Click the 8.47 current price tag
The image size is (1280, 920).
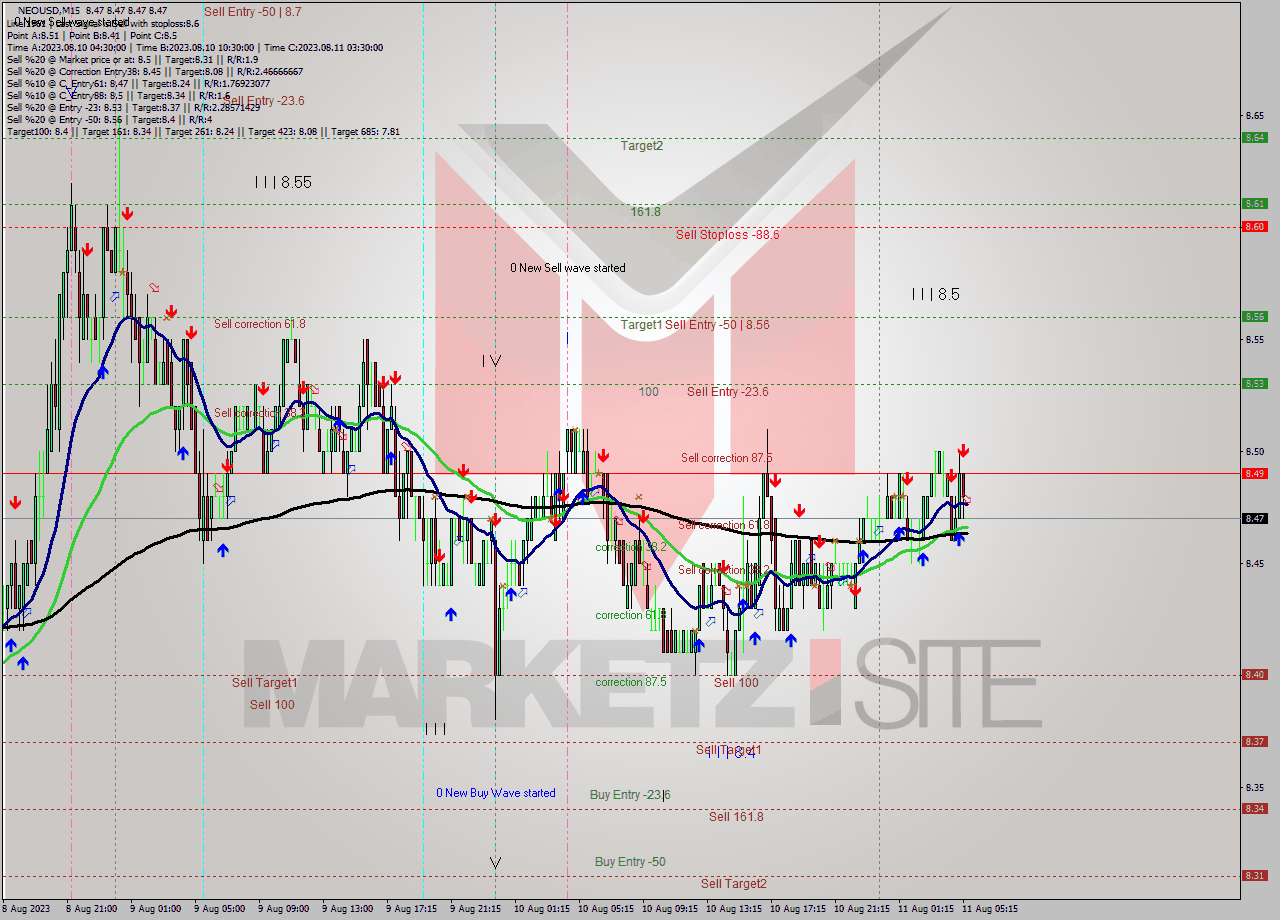[1255, 518]
